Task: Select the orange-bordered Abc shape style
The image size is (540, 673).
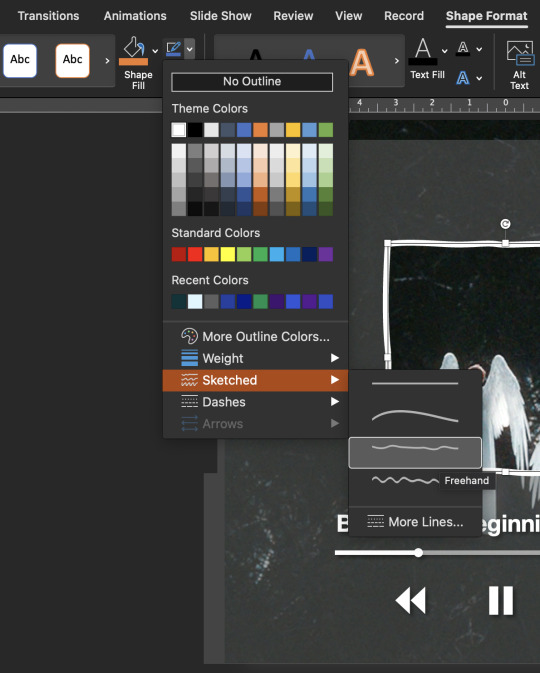Action: pyautogui.click(x=73, y=61)
